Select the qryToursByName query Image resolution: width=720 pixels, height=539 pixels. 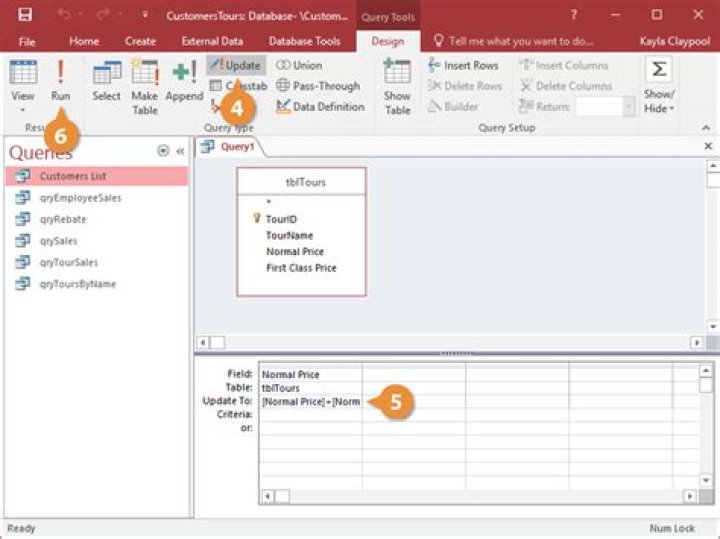(97, 284)
